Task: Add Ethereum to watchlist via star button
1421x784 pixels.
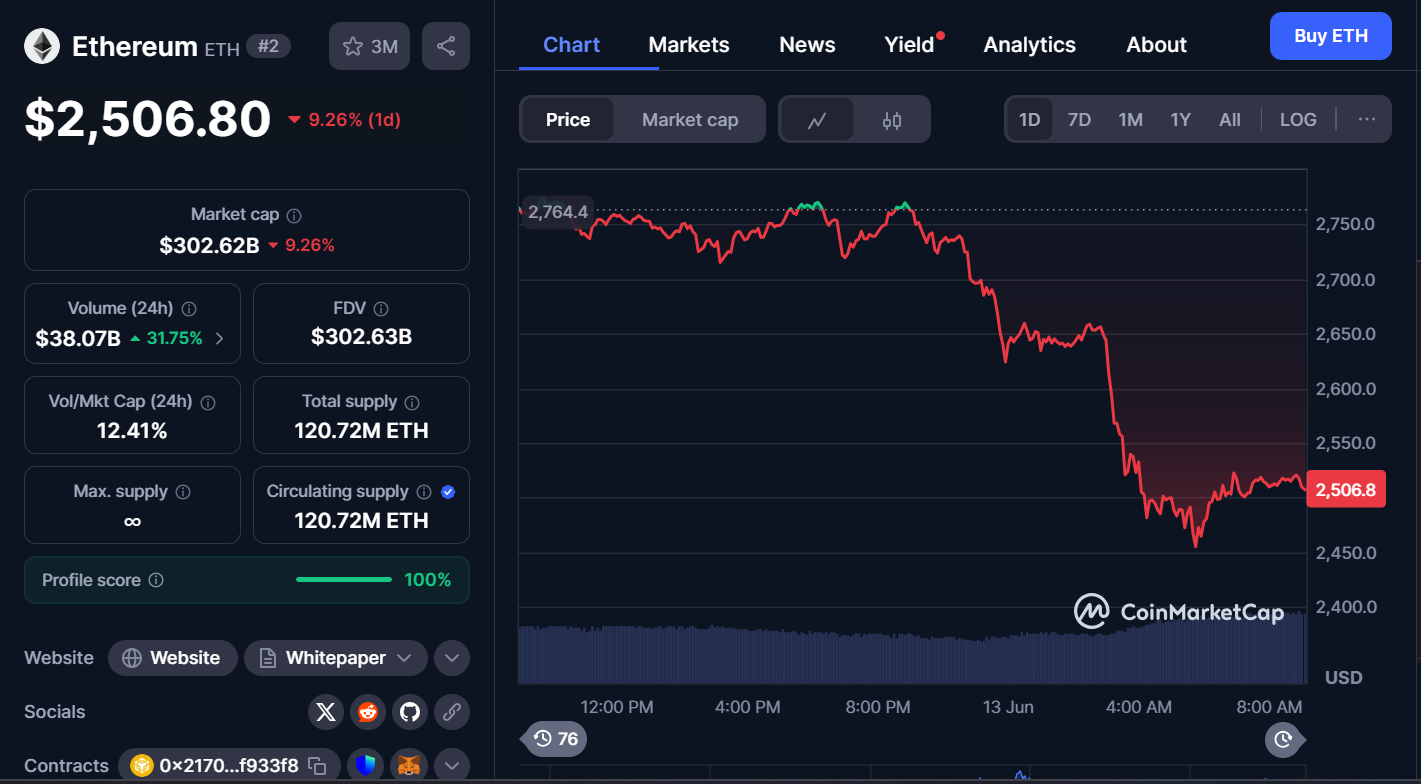Action: 369,46
